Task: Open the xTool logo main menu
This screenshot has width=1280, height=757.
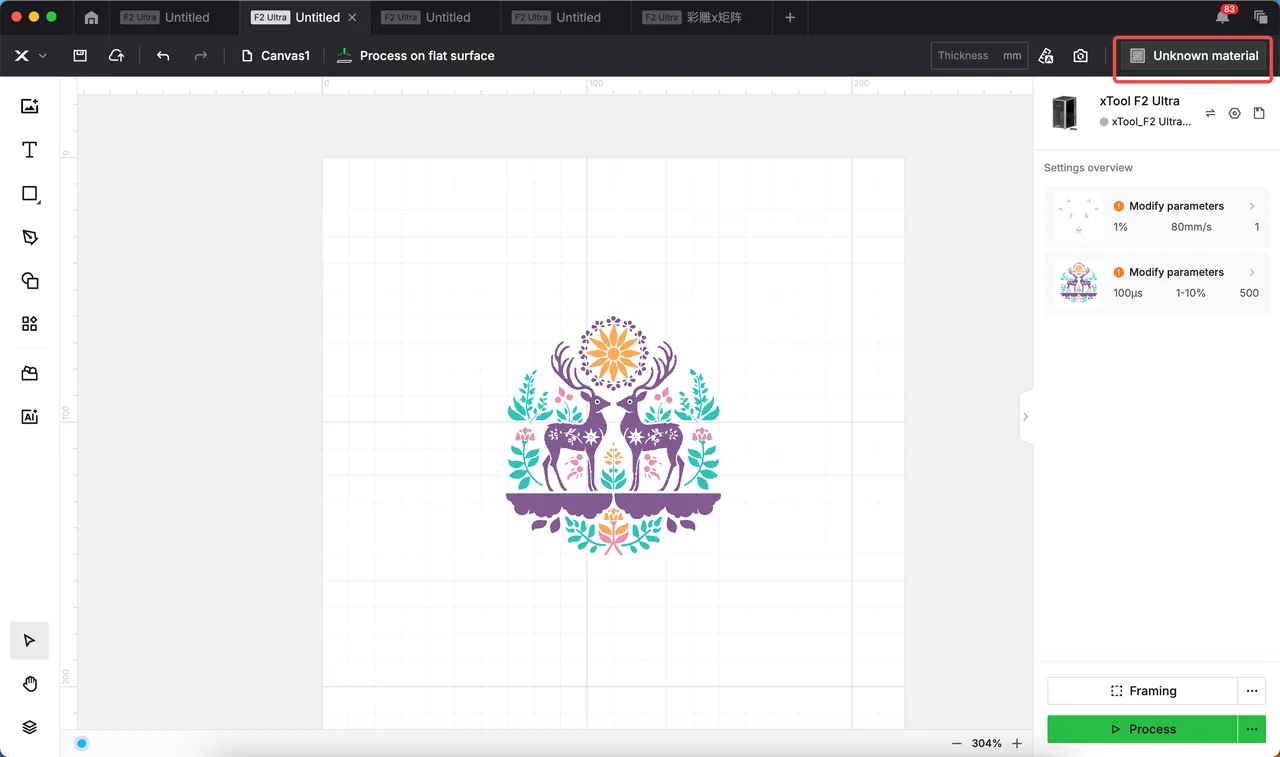Action: pyautogui.click(x=29, y=56)
